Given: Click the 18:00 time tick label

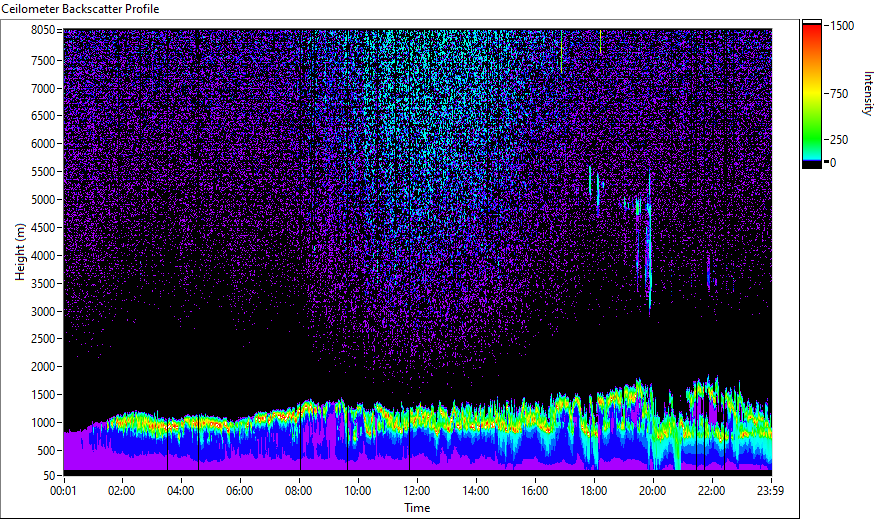Looking at the screenshot, I should pyautogui.click(x=594, y=491).
